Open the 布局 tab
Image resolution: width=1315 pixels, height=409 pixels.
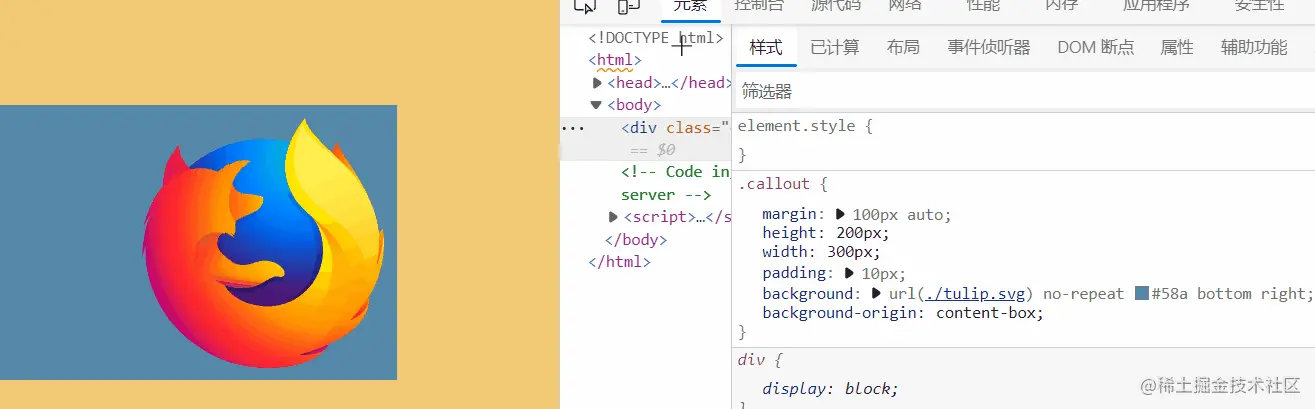pos(903,47)
